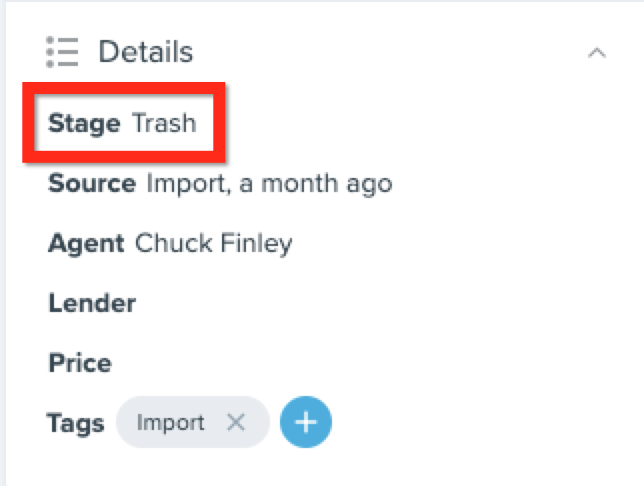This screenshot has width=644, height=486.
Task: Click the Details section heading
Action: tap(146, 52)
